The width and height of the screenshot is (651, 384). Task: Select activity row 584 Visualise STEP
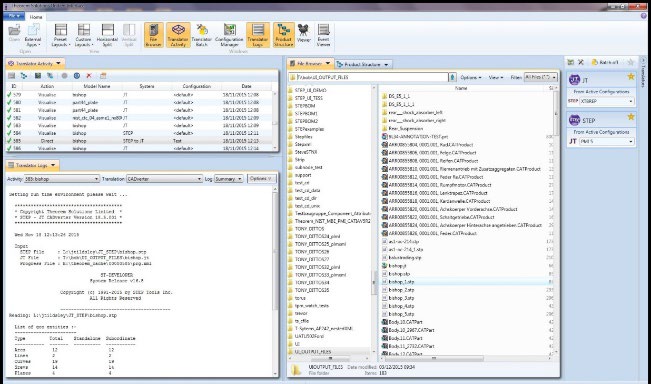[139, 133]
